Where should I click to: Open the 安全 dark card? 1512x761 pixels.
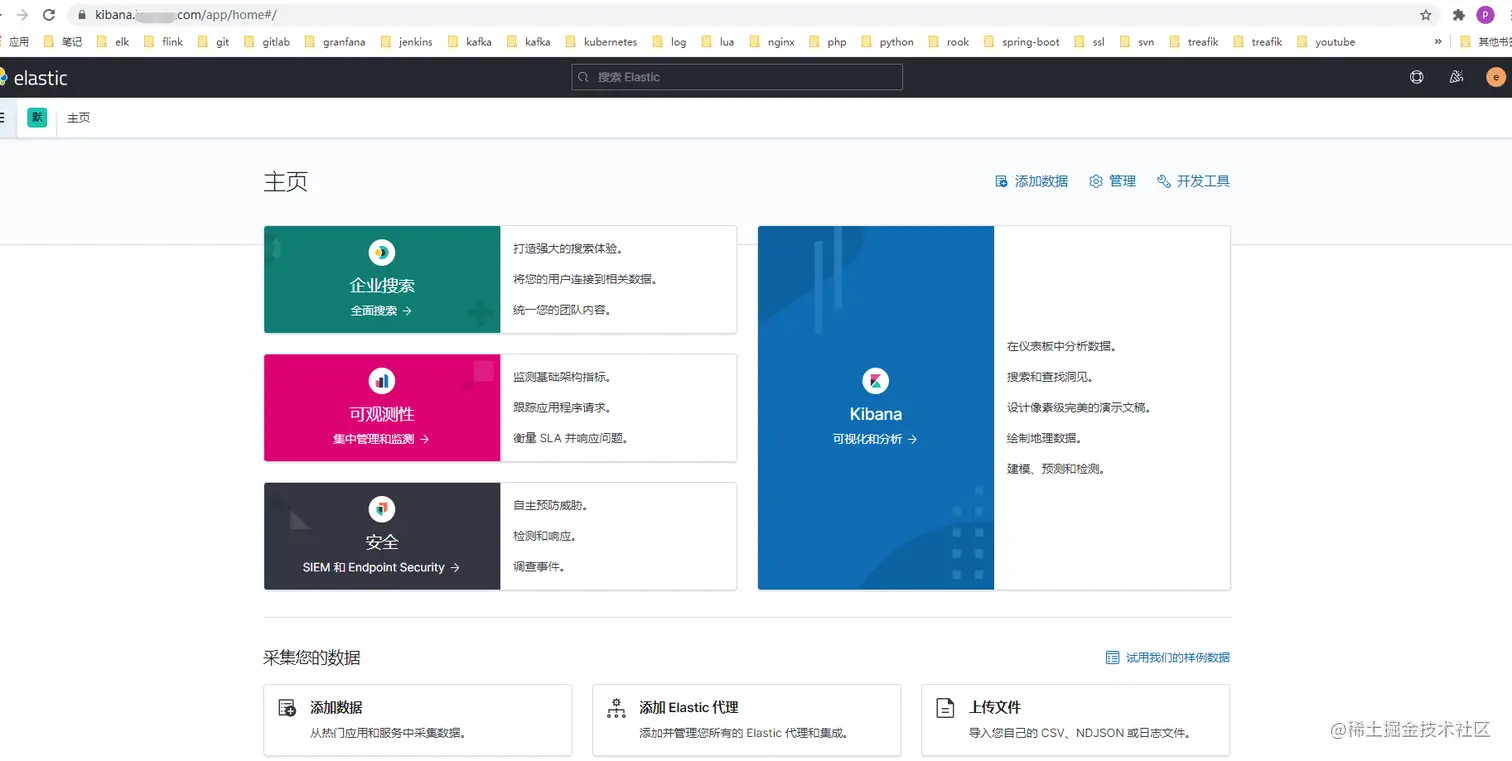click(382, 536)
